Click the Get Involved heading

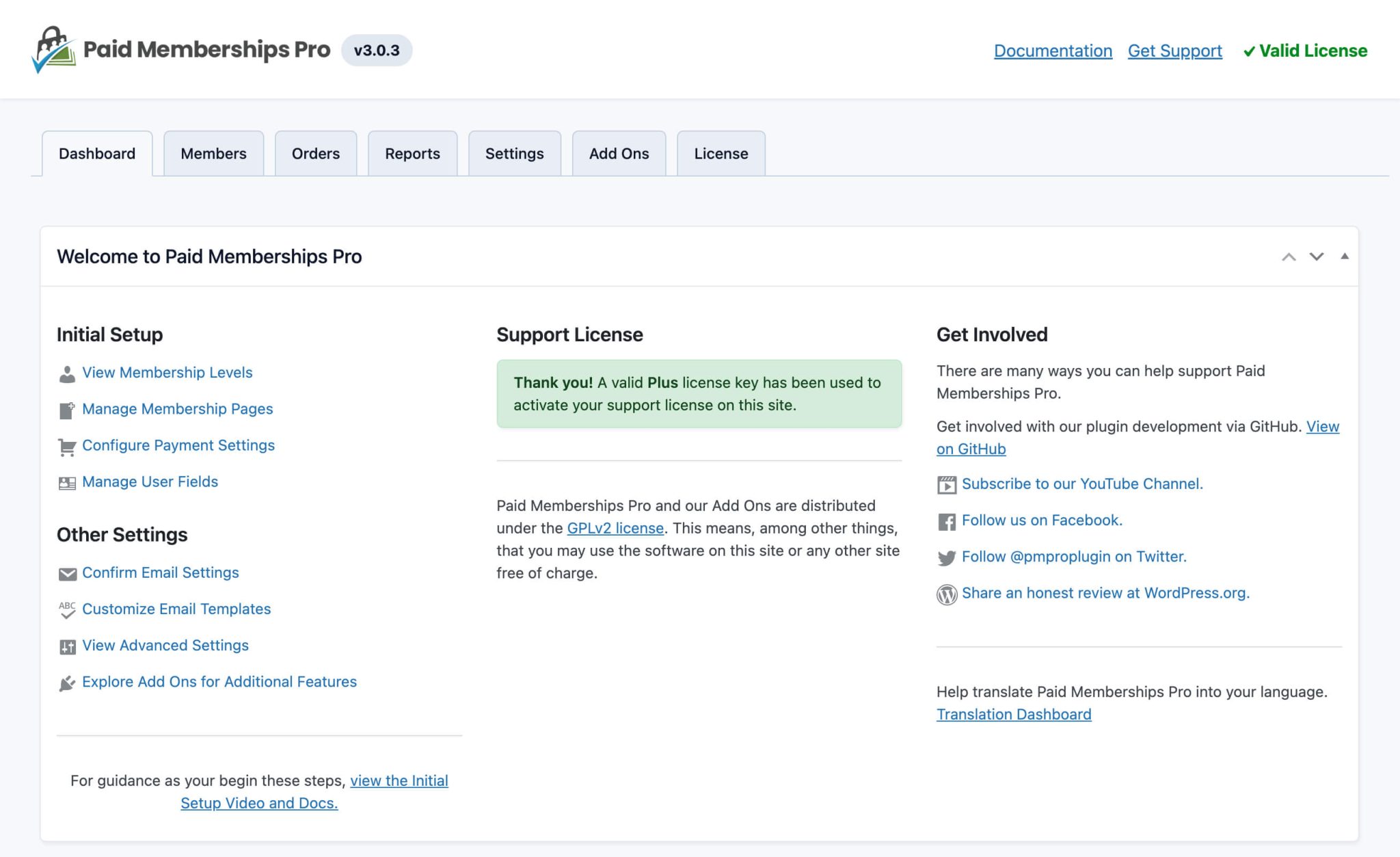click(x=992, y=334)
